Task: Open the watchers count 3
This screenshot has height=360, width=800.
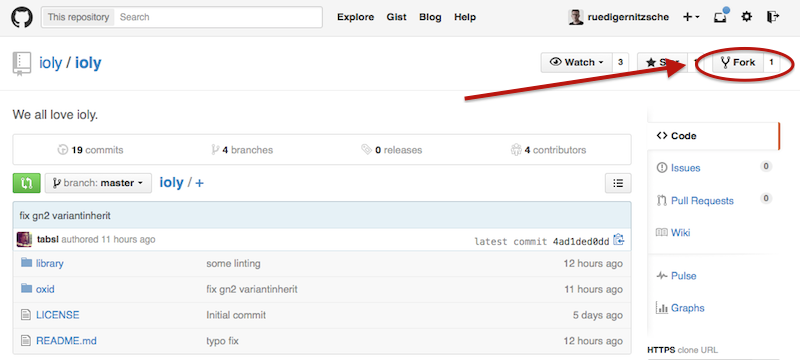Action: 620,62
